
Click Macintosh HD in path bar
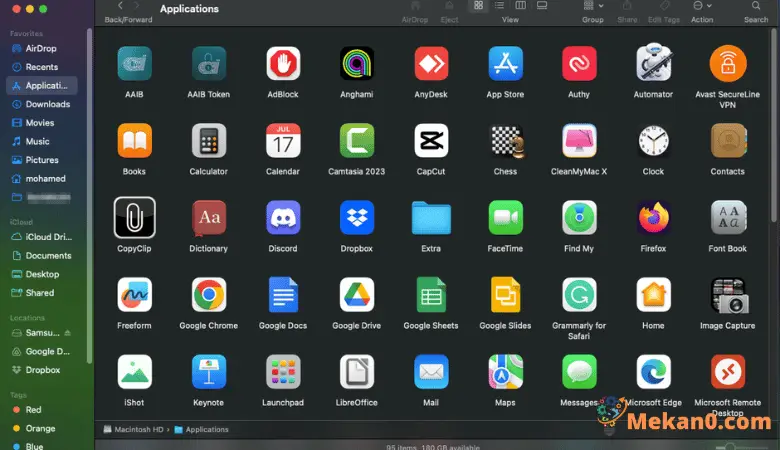pyautogui.click(x=133, y=429)
